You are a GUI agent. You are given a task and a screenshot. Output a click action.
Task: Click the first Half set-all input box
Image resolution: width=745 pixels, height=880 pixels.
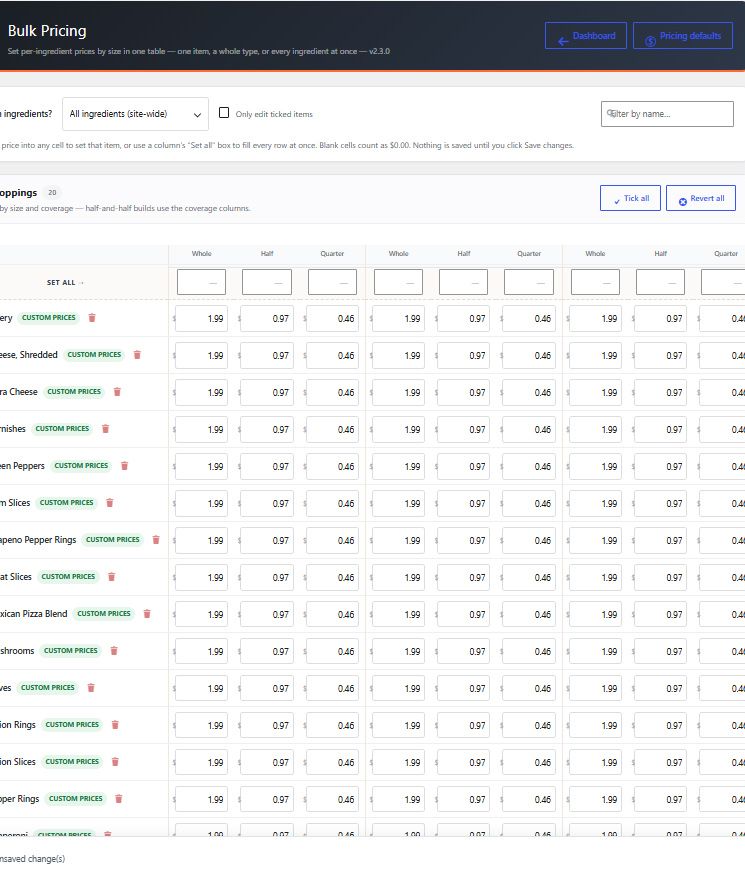[267, 282]
